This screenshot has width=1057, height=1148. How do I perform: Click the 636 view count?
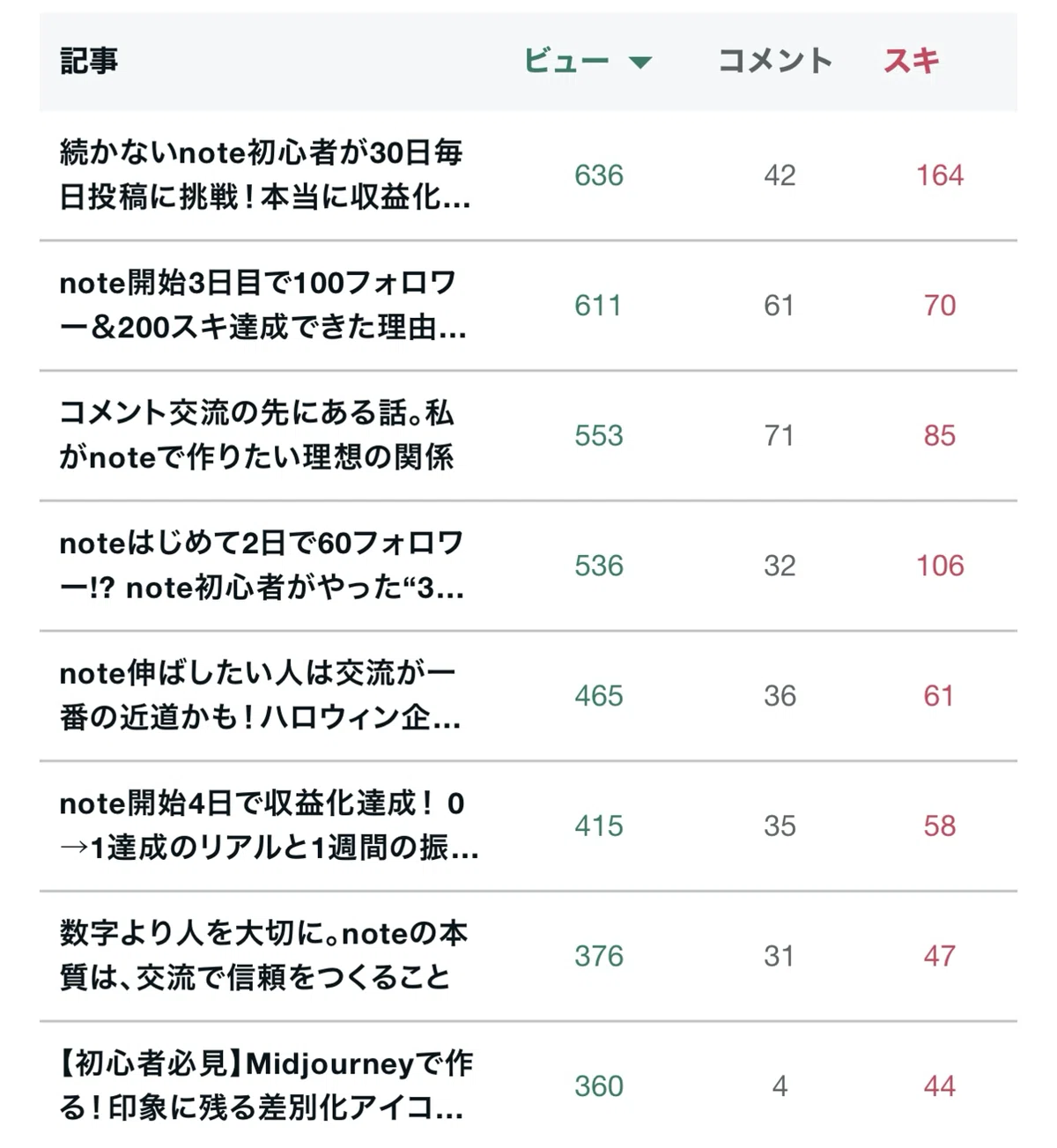point(599,175)
